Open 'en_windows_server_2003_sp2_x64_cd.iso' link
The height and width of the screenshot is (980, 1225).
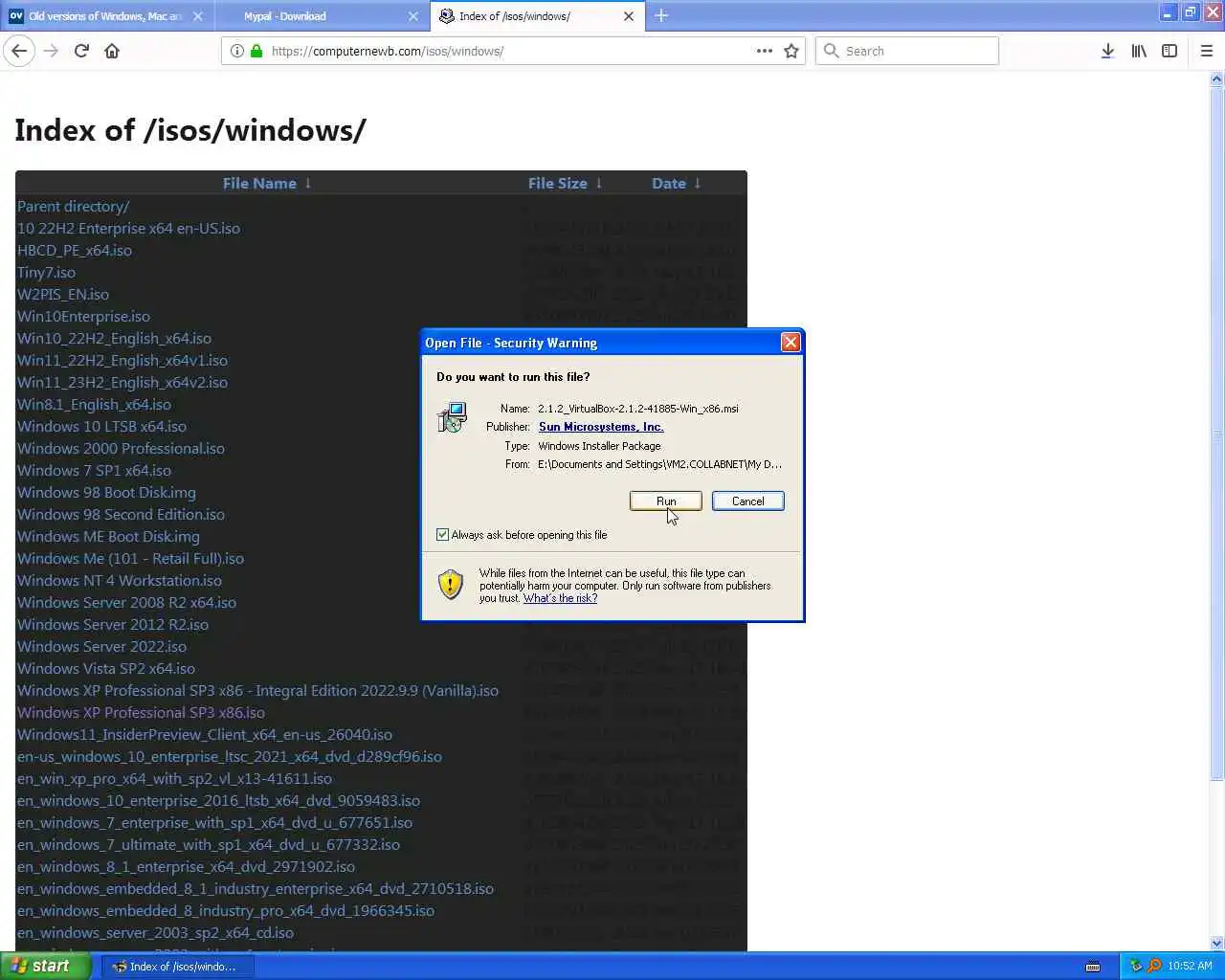click(x=155, y=932)
